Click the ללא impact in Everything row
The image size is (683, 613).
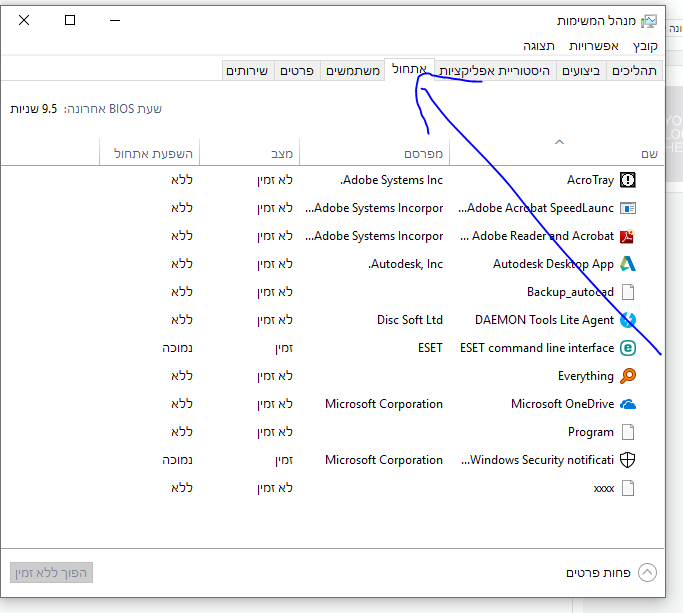pyautogui.click(x=182, y=376)
